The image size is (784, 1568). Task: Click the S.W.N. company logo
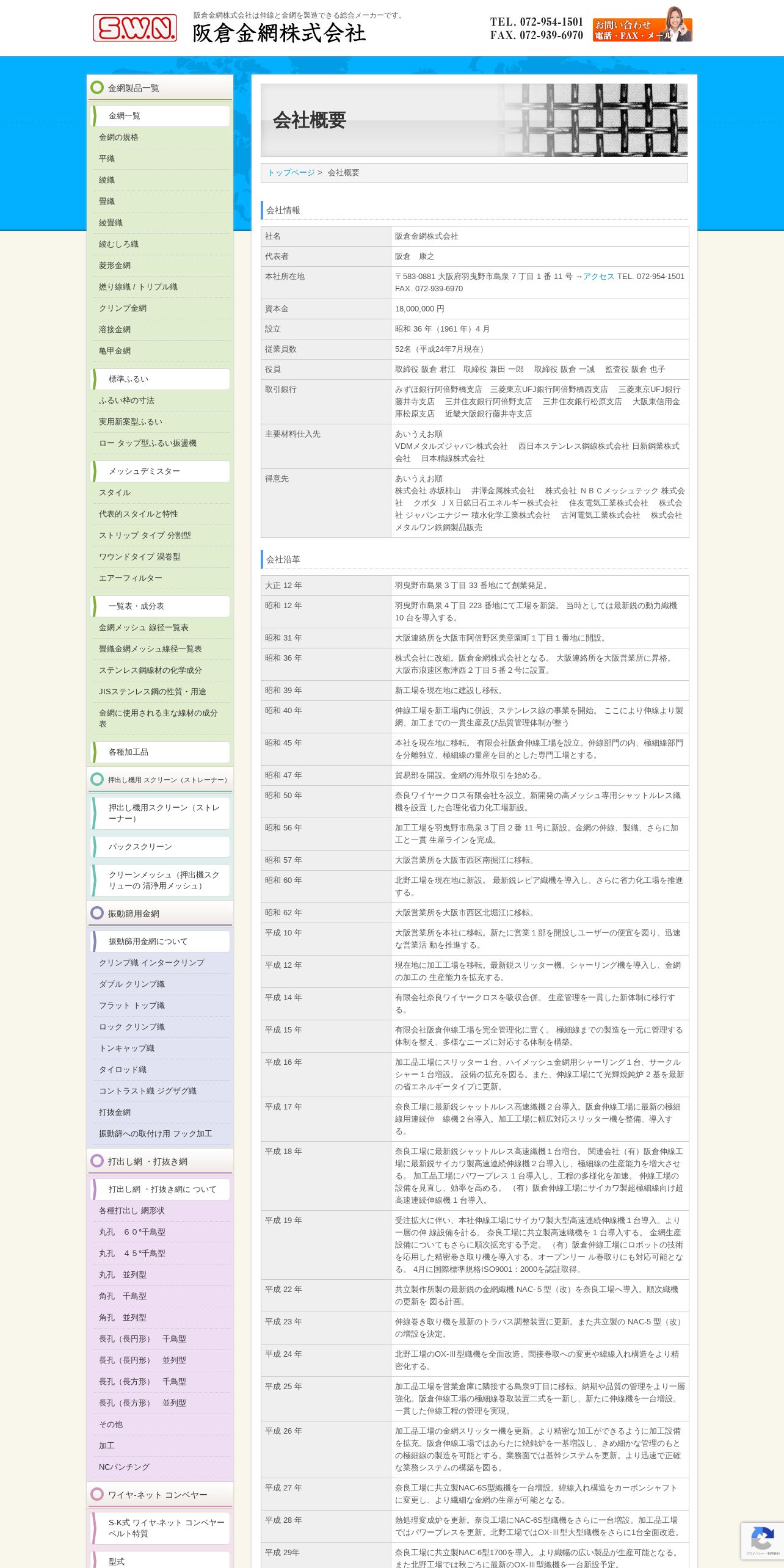click(x=135, y=28)
